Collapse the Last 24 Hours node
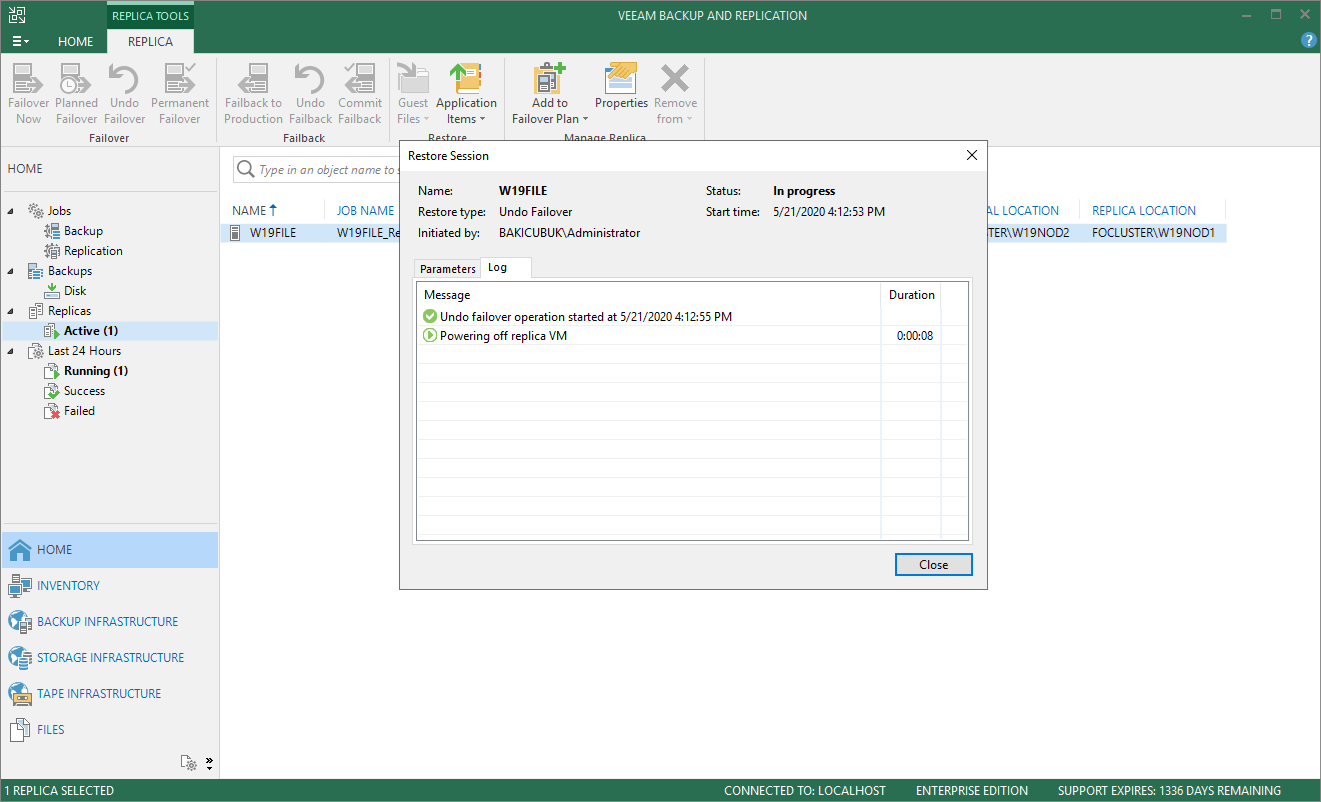Image resolution: width=1321 pixels, height=802 pixels. tap(13, 351)
